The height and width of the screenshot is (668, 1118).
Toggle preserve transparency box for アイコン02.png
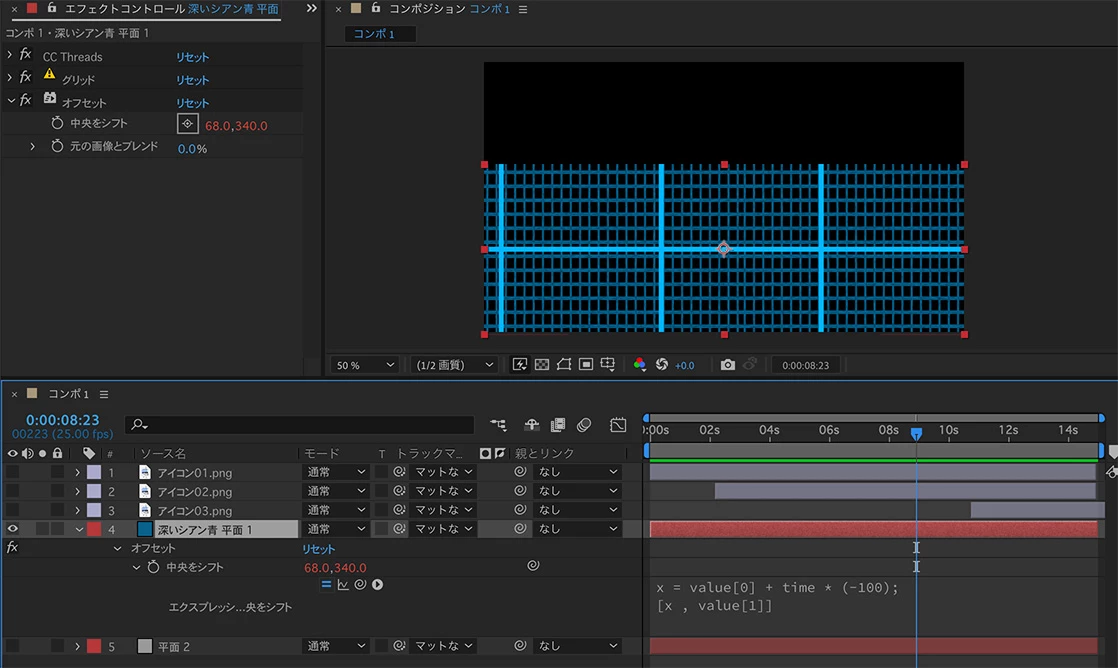point(381,491)
